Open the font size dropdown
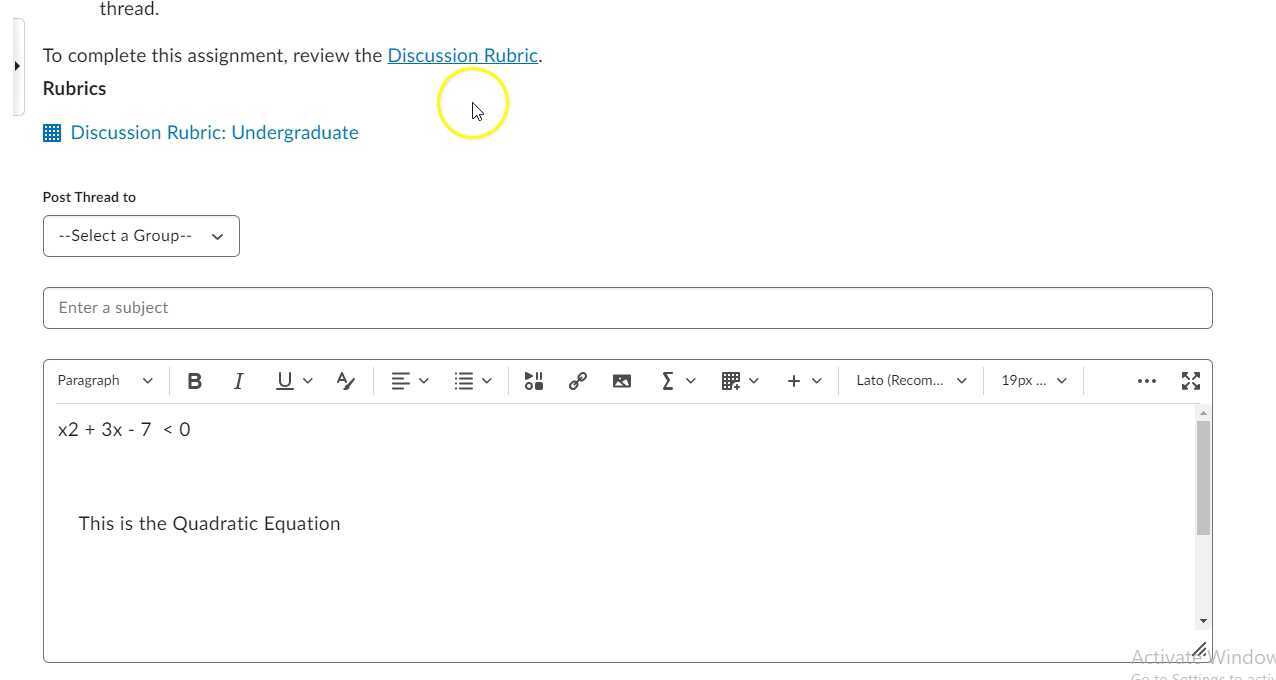The width and height of the screenshot is (1276, 680). point(1032,380)
